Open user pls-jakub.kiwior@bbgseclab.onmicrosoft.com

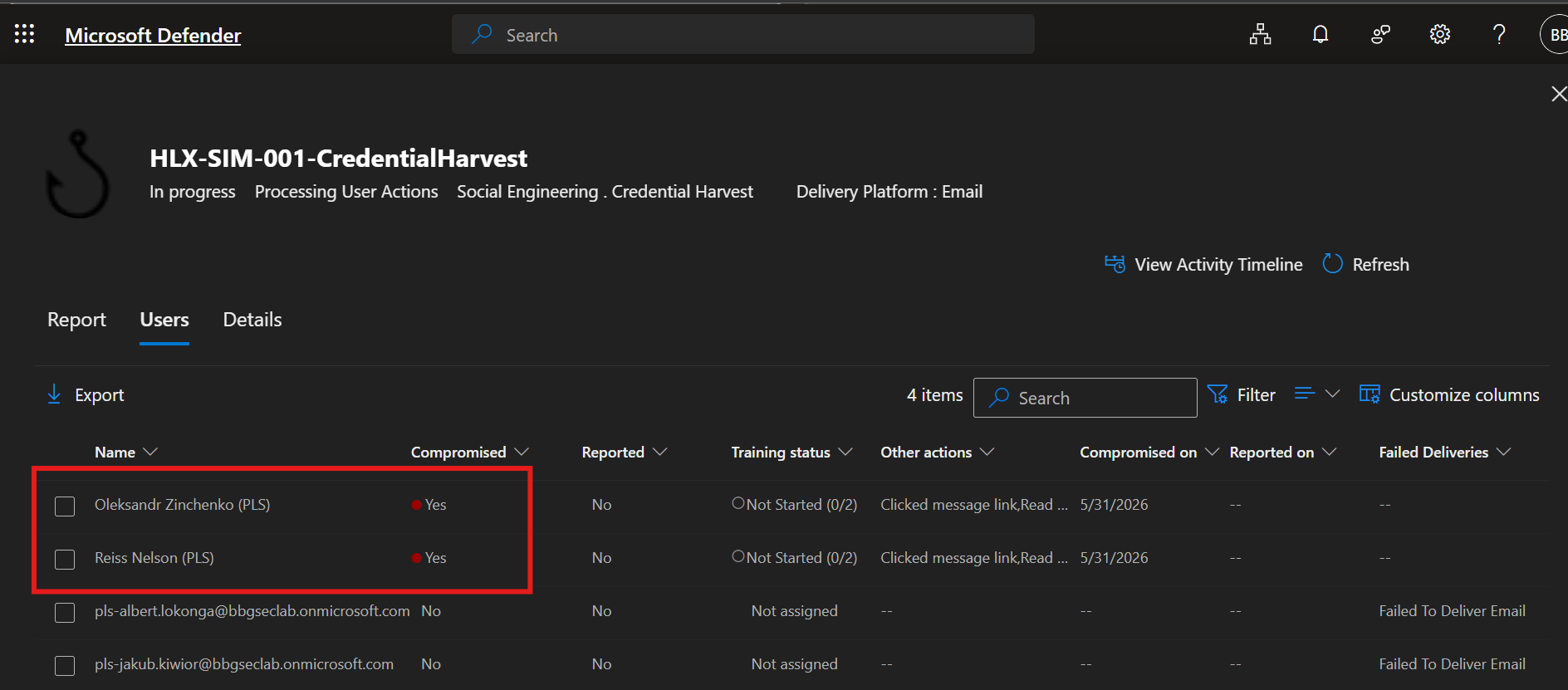click(244, 663)
